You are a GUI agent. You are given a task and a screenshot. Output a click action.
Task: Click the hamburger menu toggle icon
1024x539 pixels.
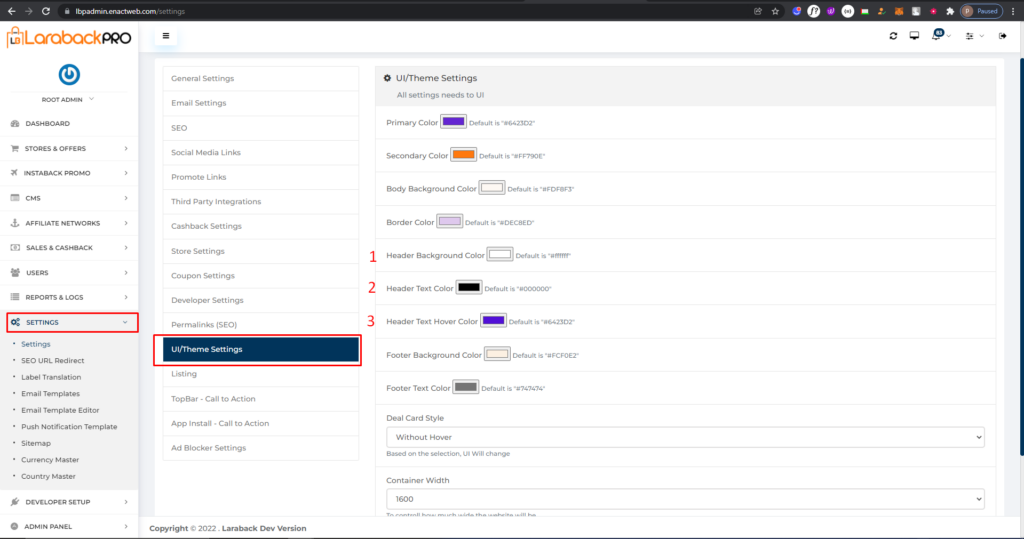coord(165,36)
